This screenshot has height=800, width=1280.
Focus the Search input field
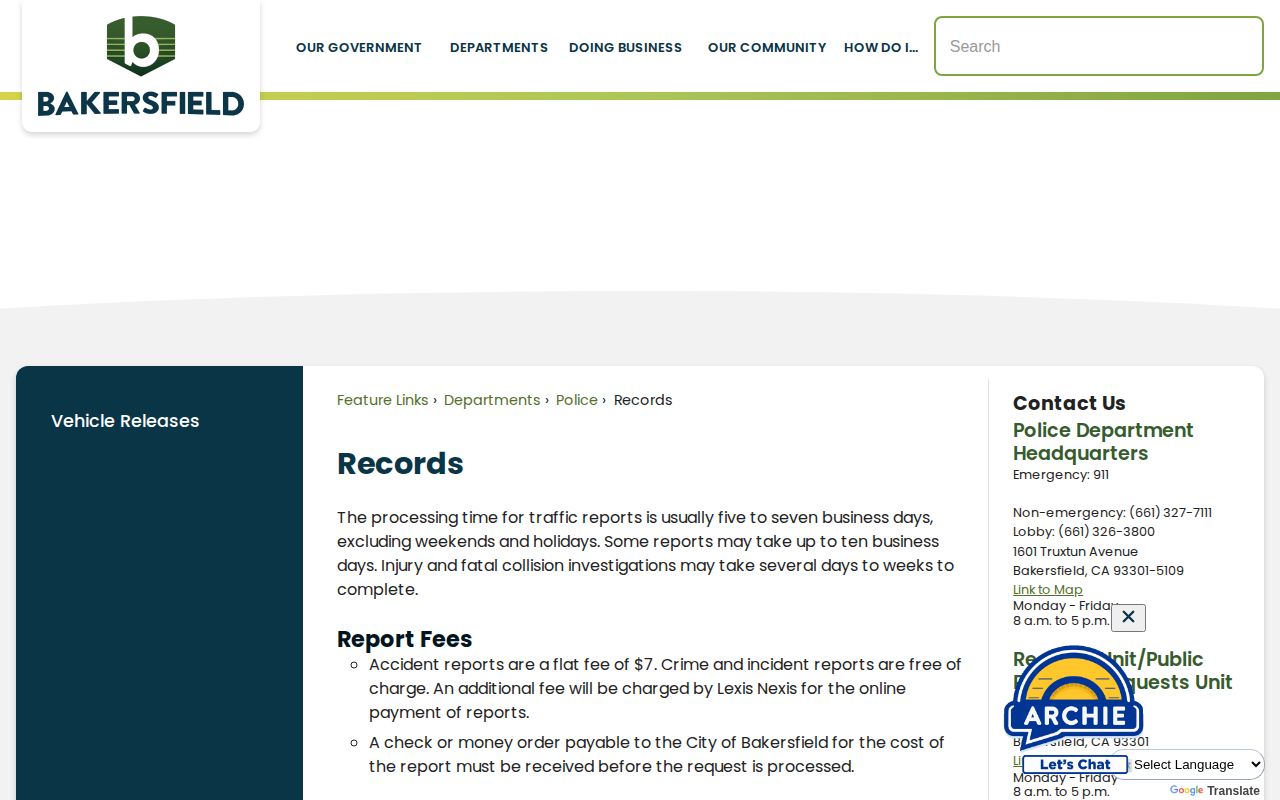[1099, 46]
